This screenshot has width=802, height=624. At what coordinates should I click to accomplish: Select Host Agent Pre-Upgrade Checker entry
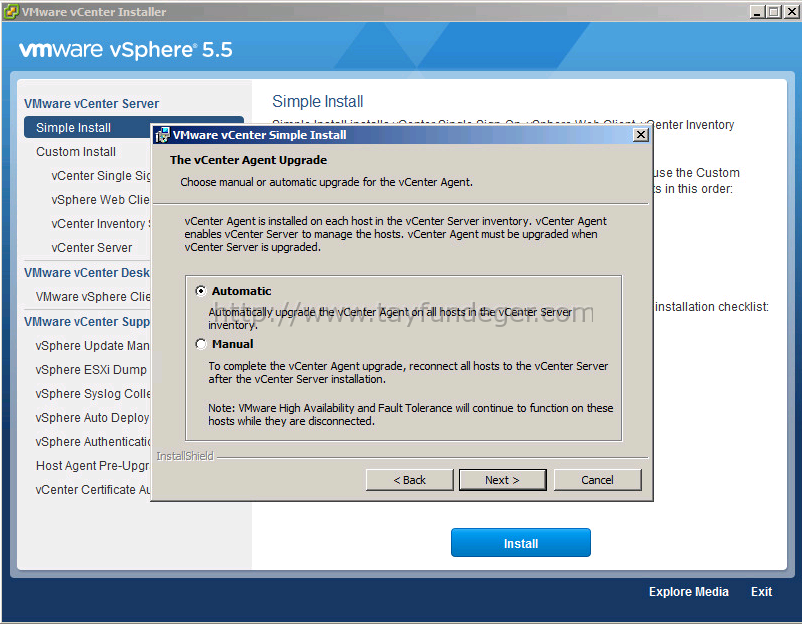point(93,465)
